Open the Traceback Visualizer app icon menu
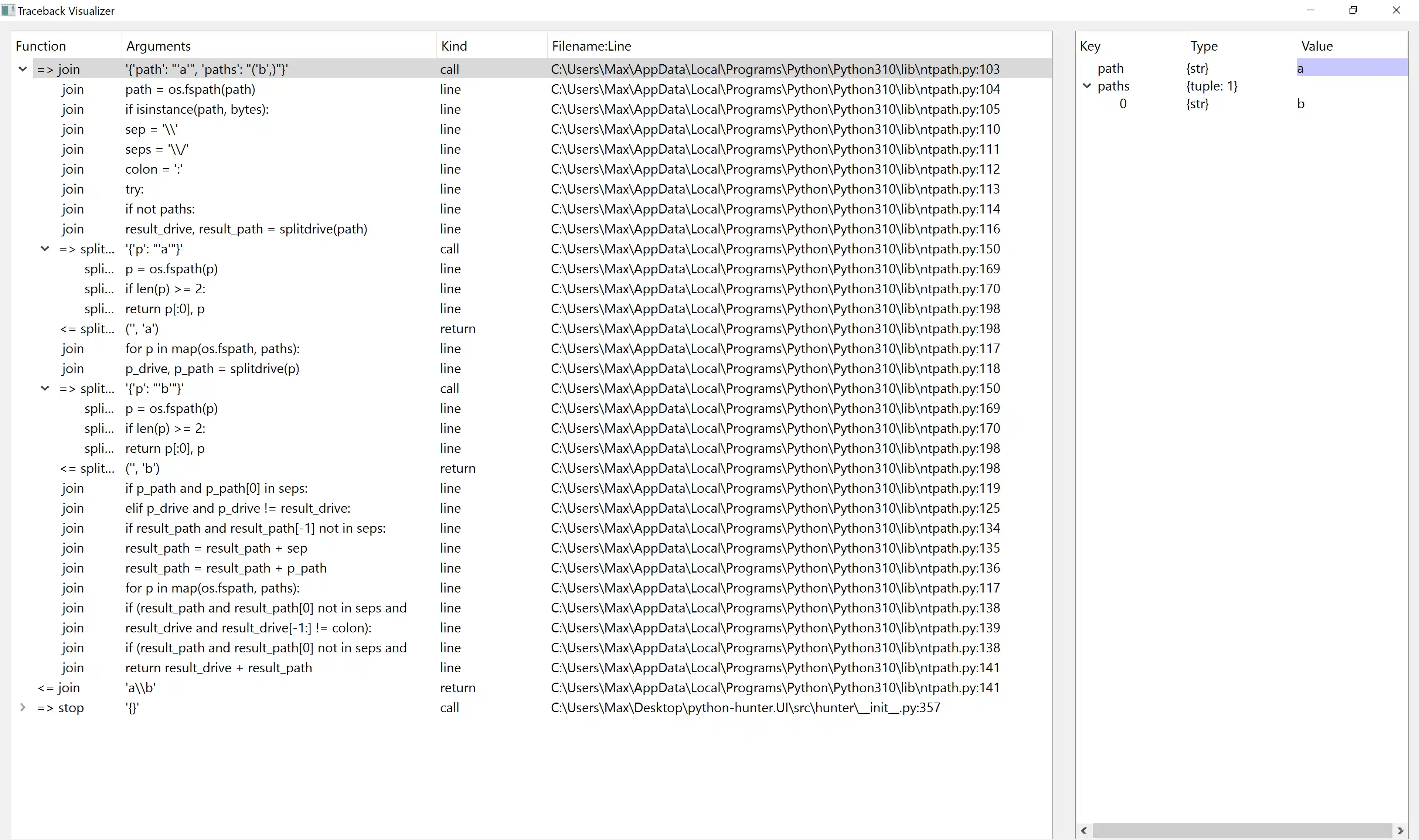 click(x=7, y=10)
